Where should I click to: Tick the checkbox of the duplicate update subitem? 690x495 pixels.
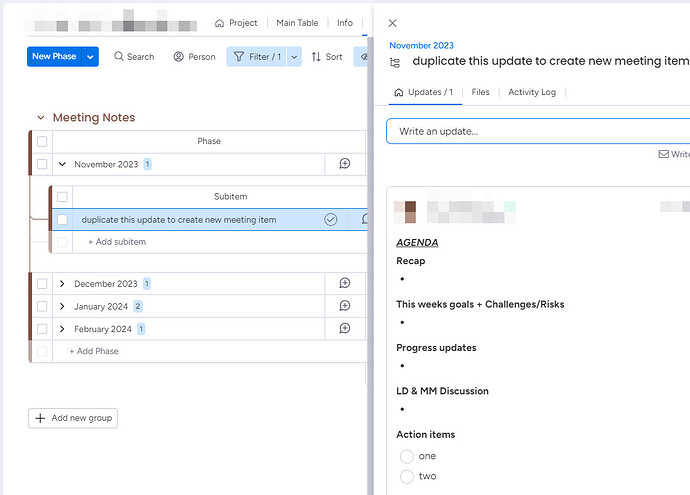[x=62, y=220]
